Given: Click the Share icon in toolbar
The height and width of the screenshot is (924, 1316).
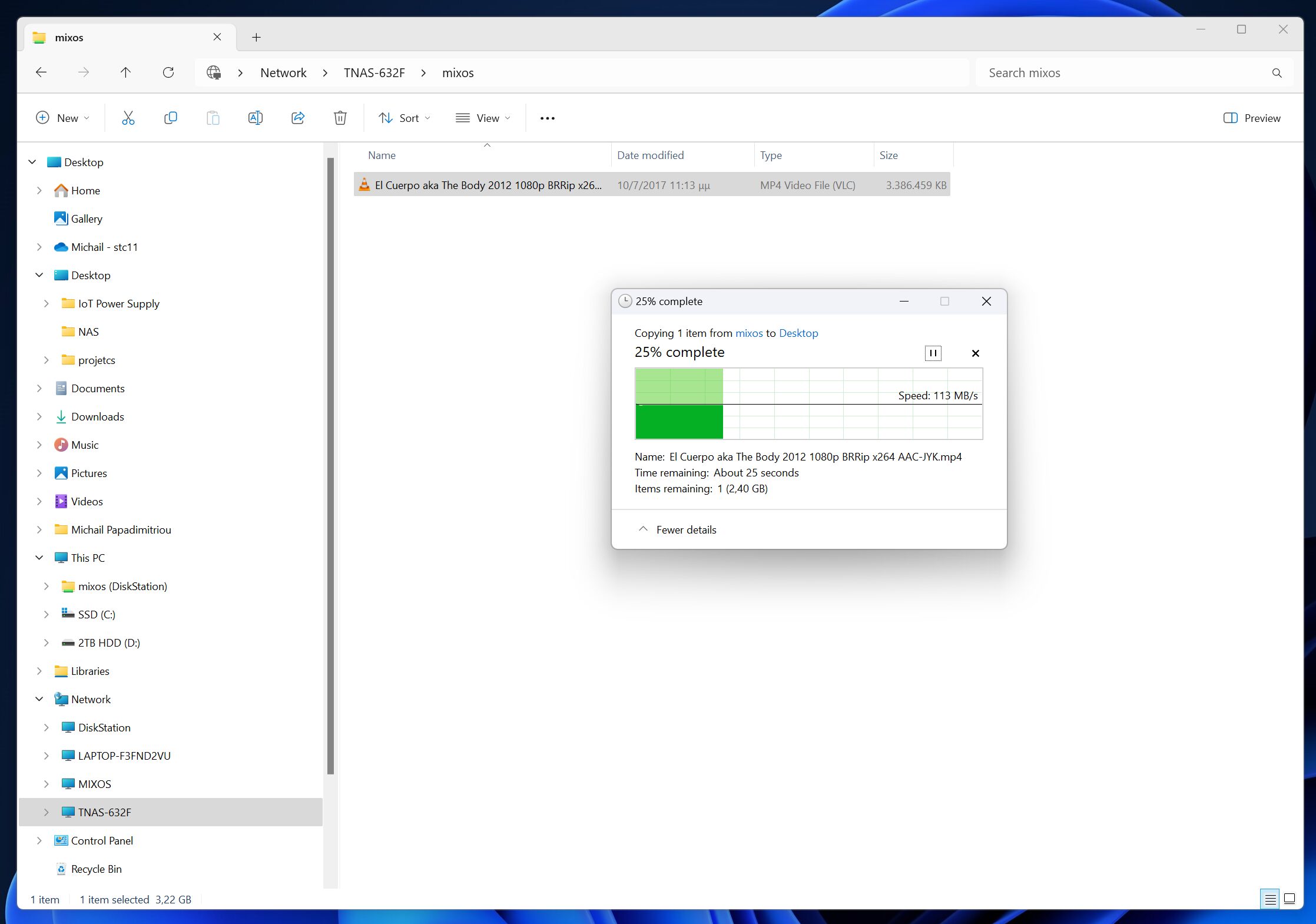Looking at the screenshot, I should click(298, 118).
